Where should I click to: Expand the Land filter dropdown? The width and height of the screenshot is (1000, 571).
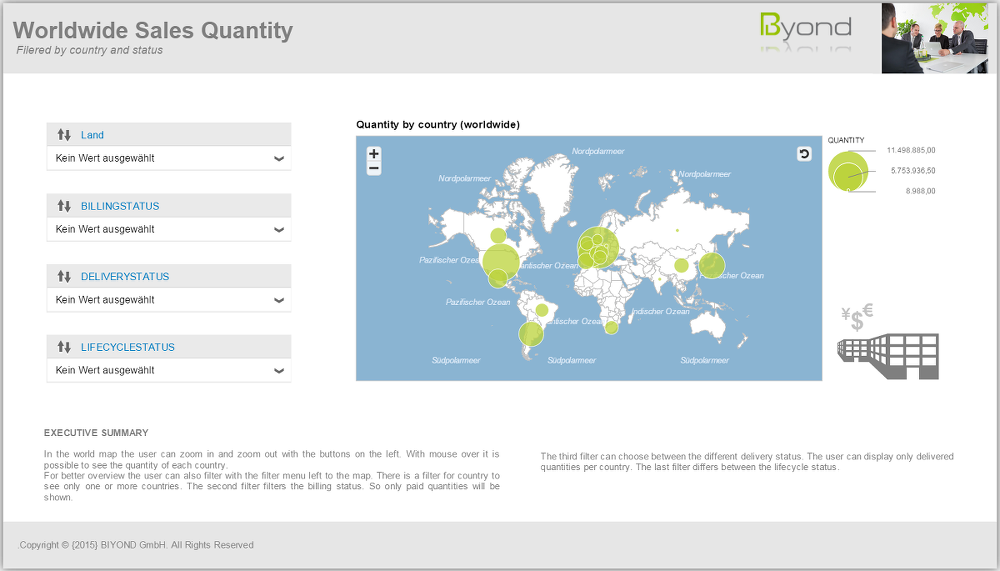[279, 158]
